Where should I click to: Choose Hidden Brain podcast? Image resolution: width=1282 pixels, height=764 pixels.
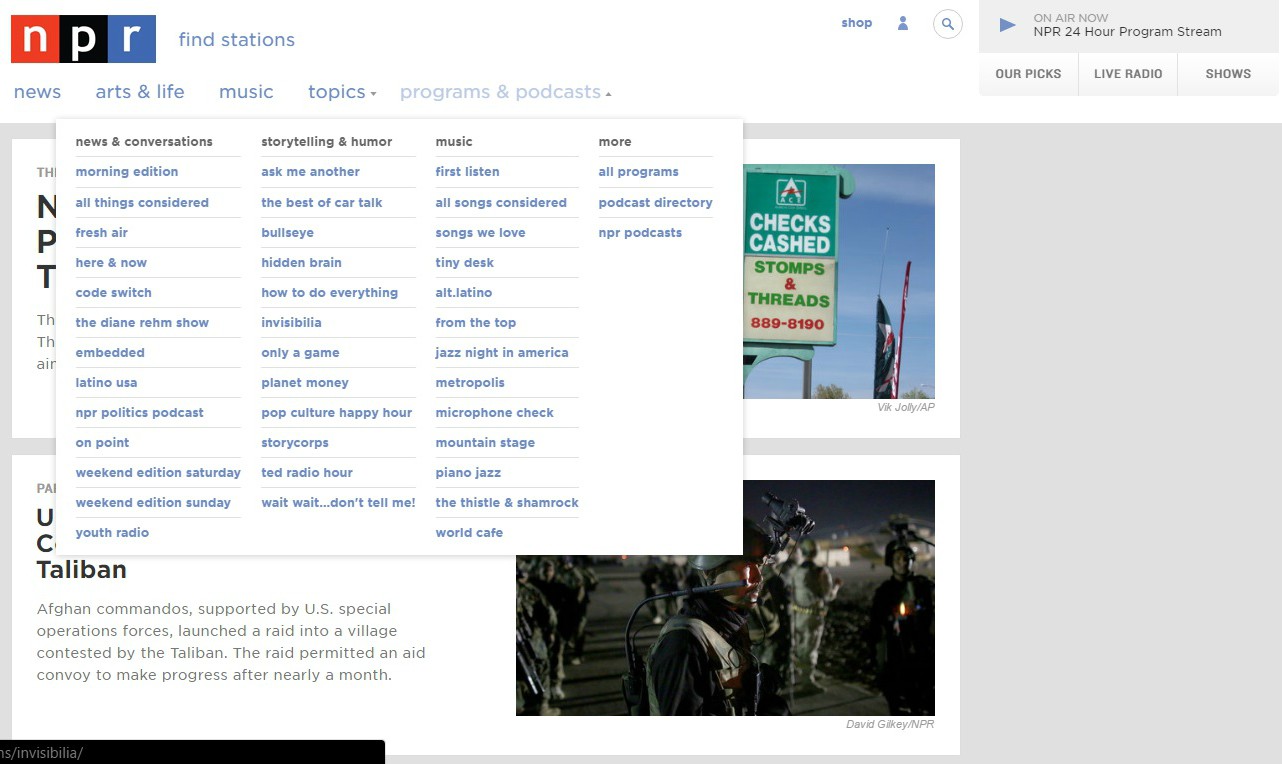coord(302,262)
